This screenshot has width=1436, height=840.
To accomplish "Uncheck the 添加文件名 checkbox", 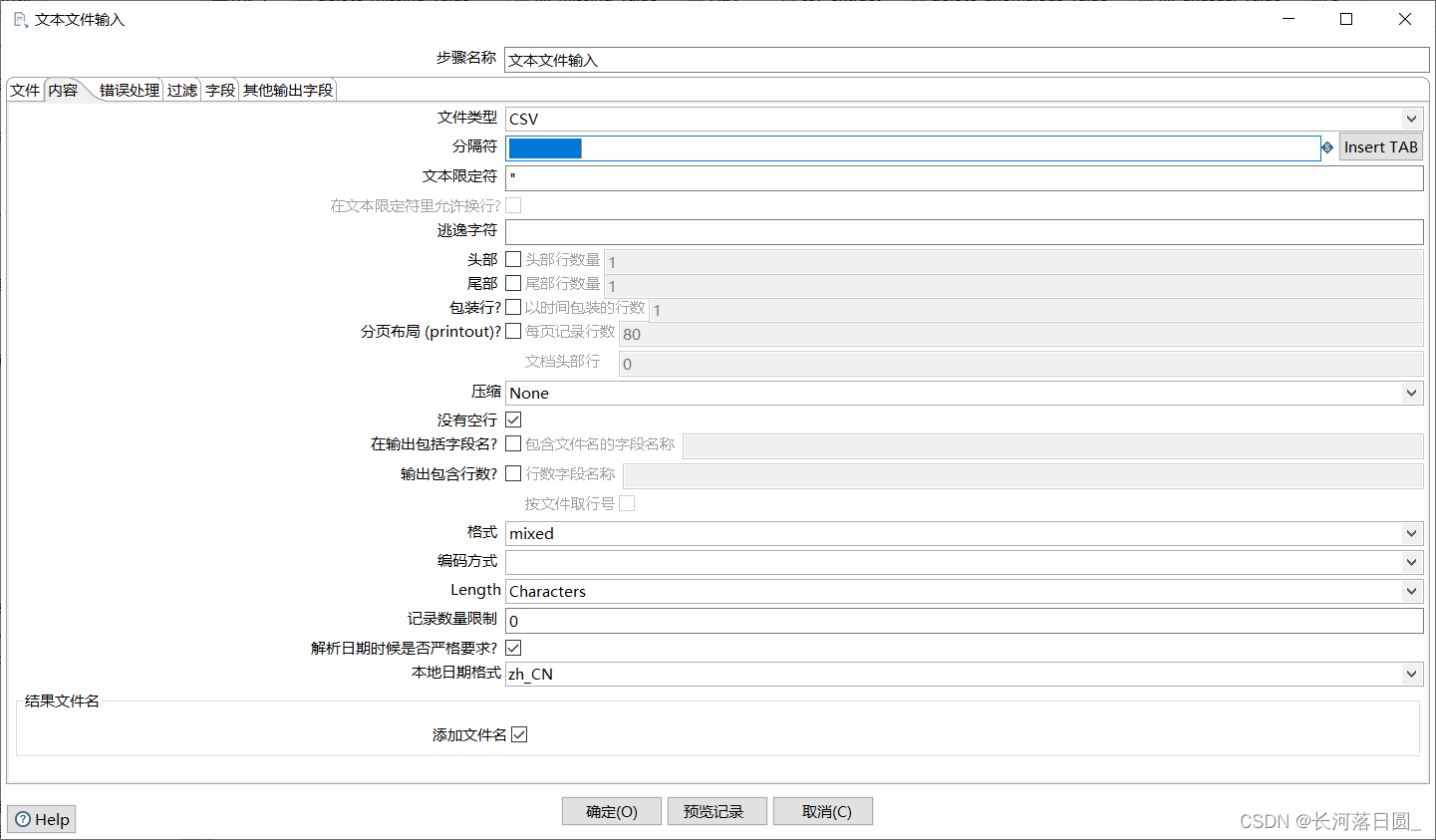I will pos(519,734).
